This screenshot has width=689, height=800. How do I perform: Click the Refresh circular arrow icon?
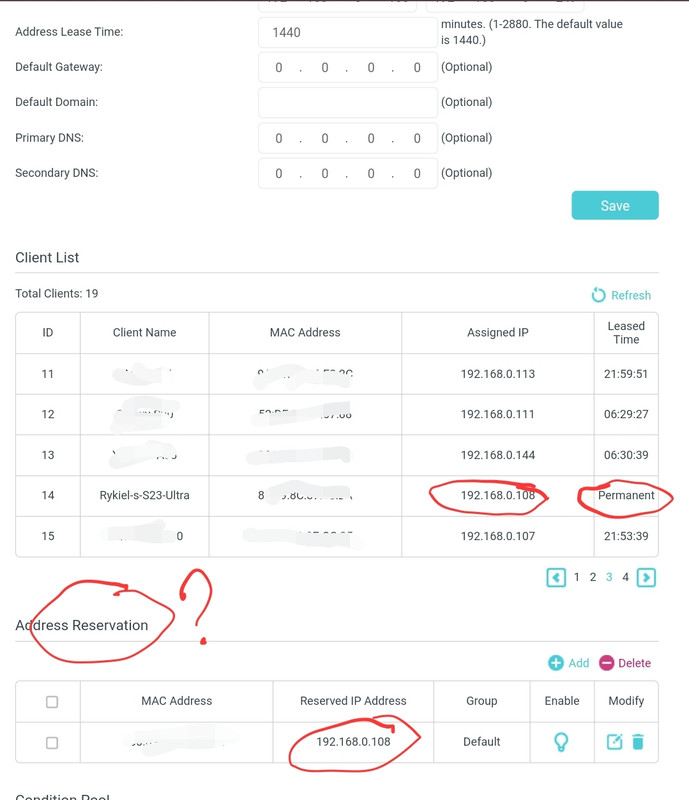tap(598, 295)
